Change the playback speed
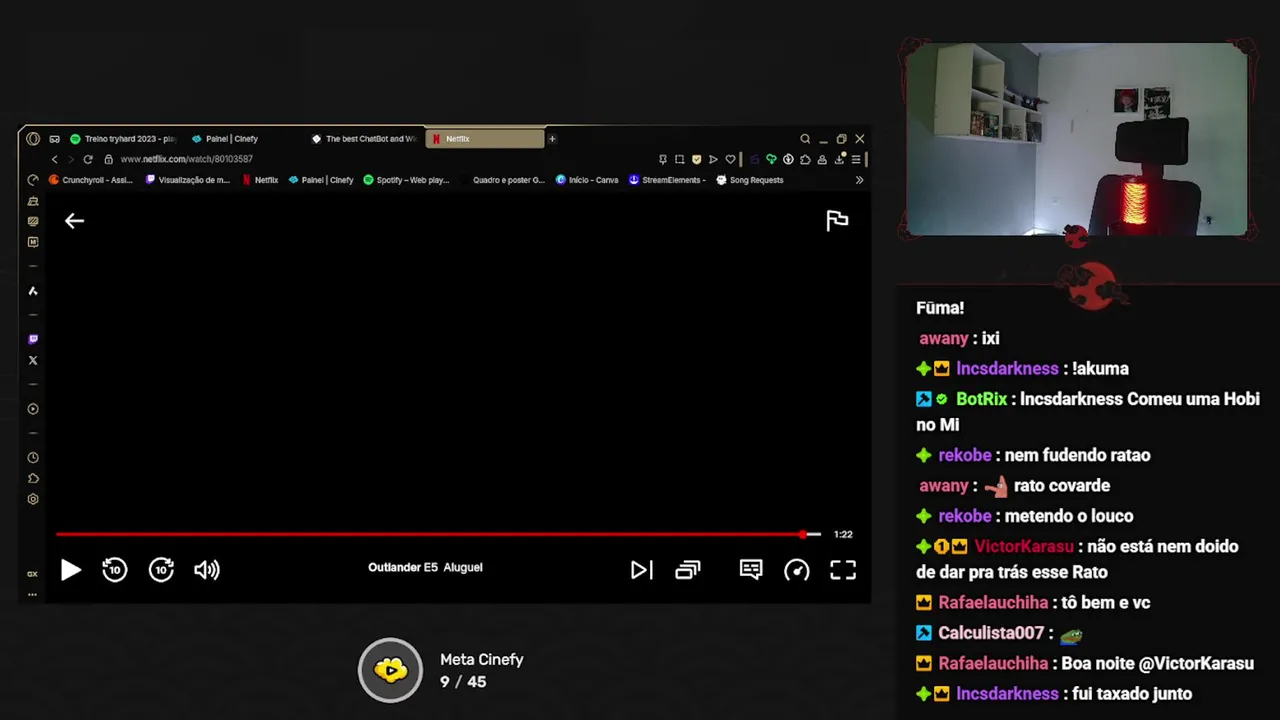 pos(797,570)
